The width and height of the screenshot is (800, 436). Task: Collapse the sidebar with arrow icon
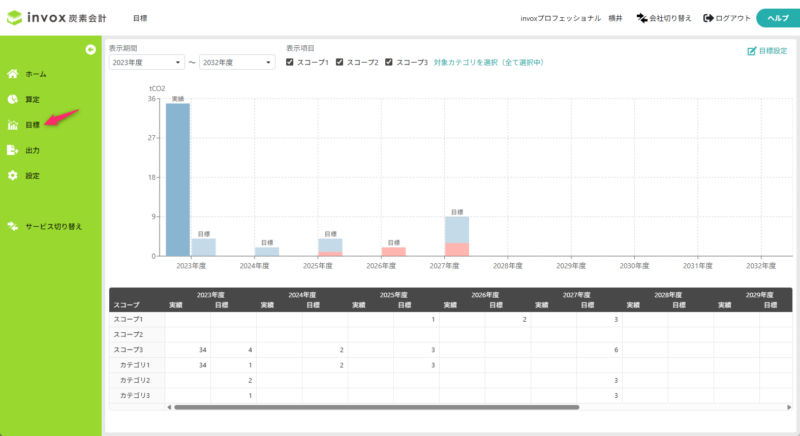[x=90, y=49]
